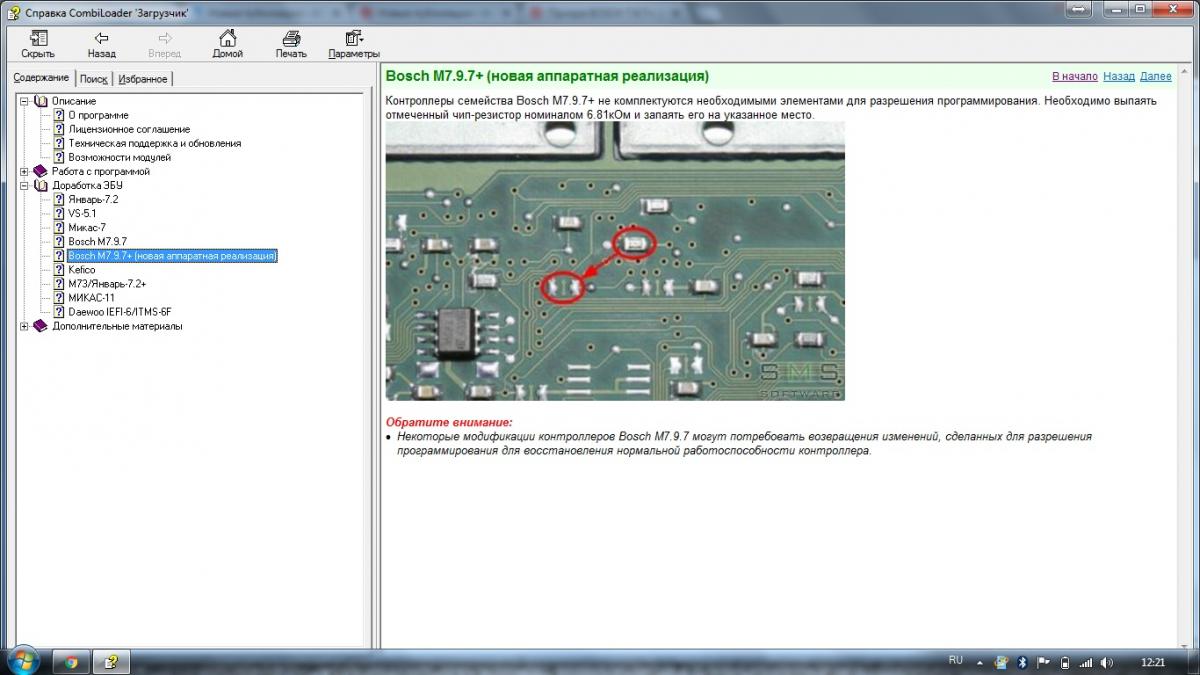This screenshot has width=1200, height=675.
Task: Go to the help home page (Домой)
Action: pos(228,44)
